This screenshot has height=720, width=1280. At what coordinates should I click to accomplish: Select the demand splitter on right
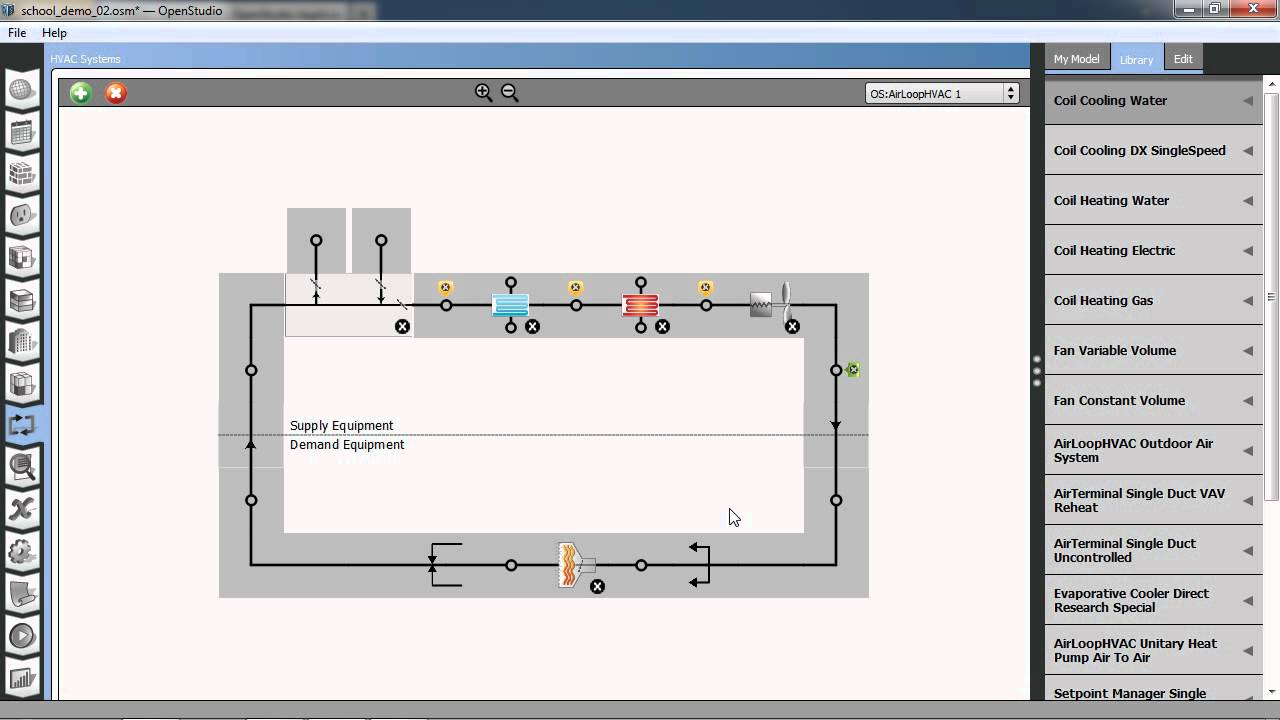coord(700,565)
